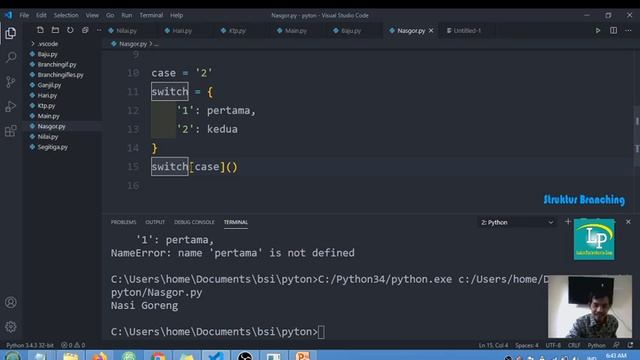Show the DEBUG CONSOLE panel tab

(194, 222)
